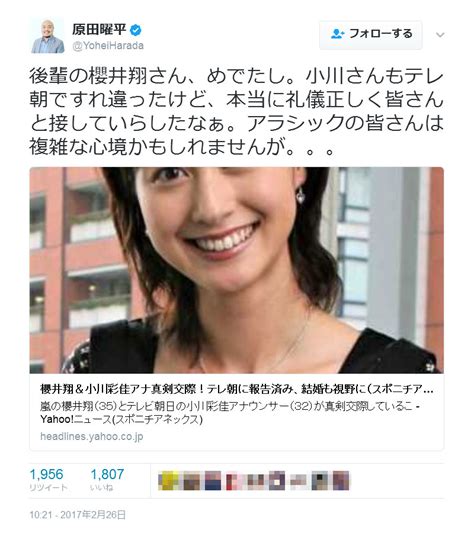Click the tweet body text
This screenshot has height=533, width=474.
click(237, 112)
